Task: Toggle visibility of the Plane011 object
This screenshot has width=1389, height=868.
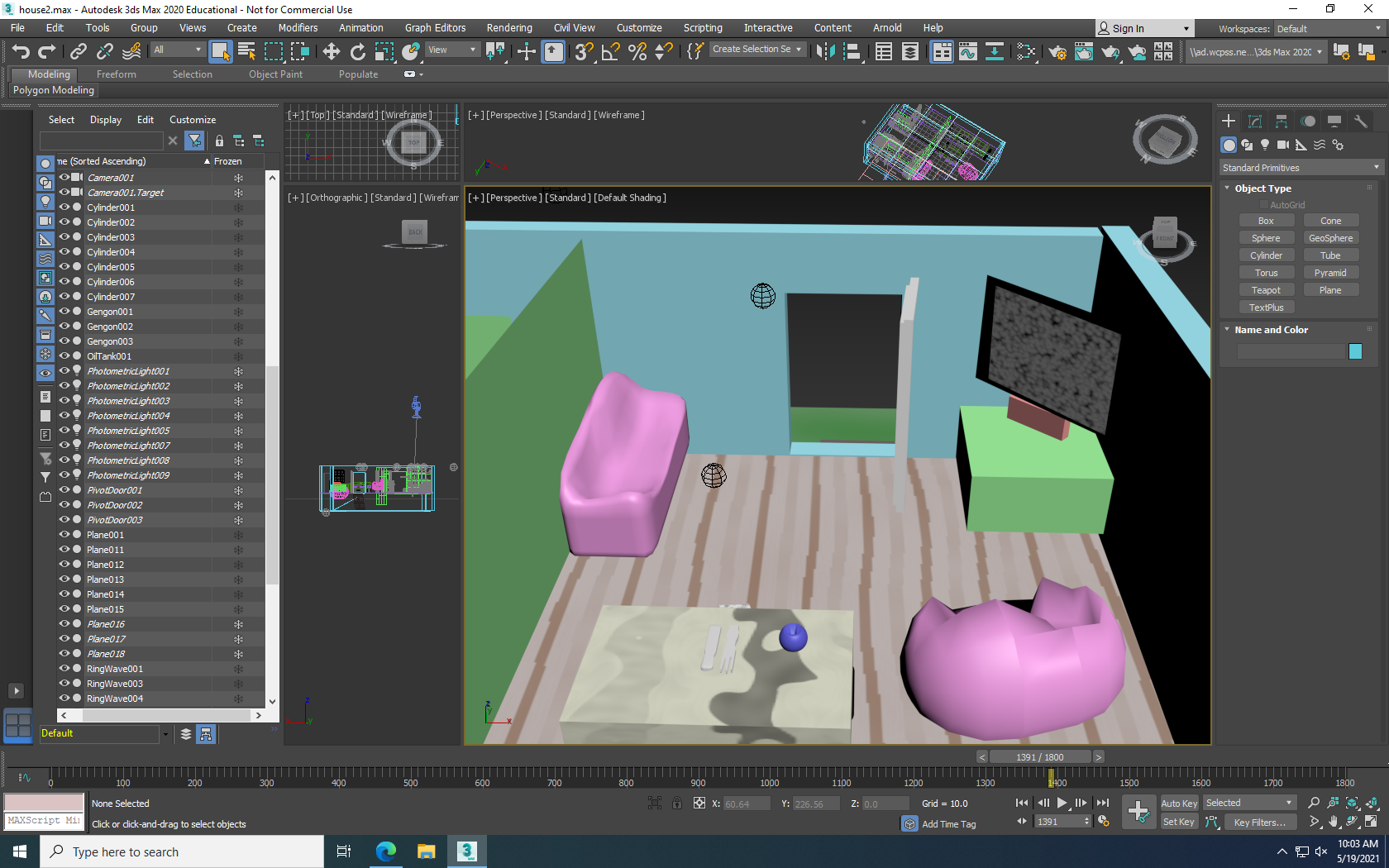Action: point(64,549)
